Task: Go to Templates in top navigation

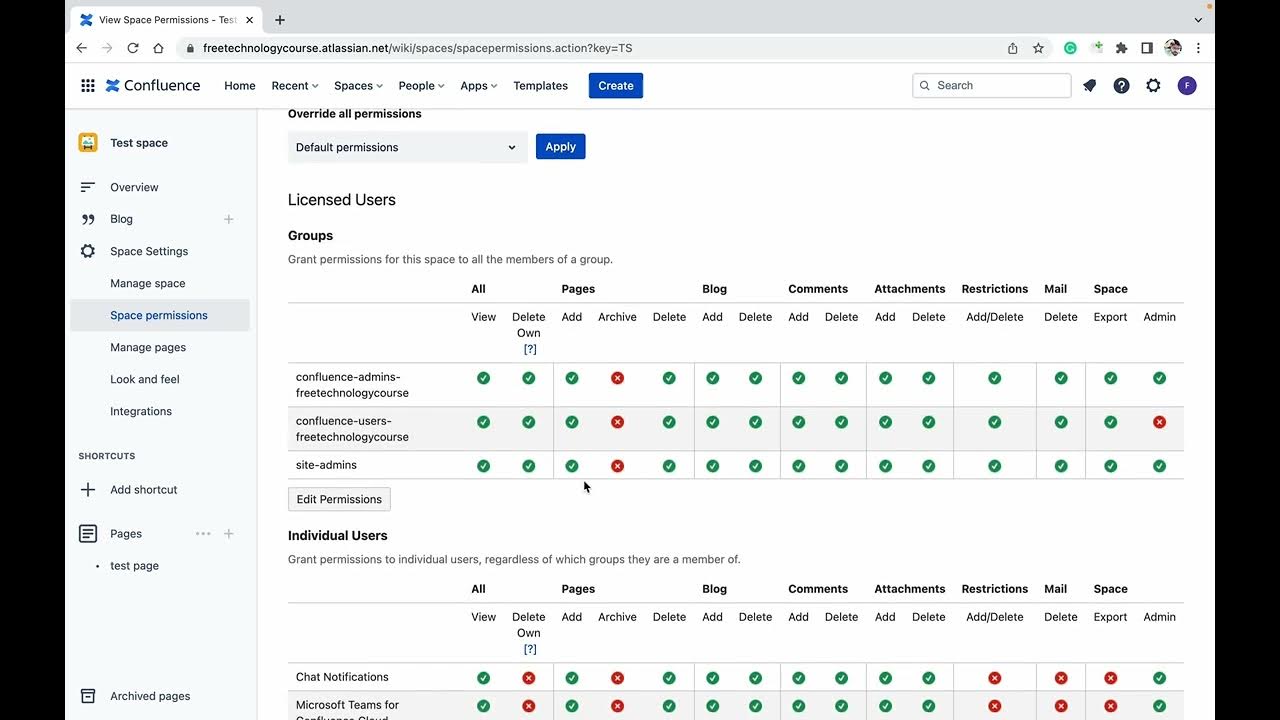Action: click(541, 86)
